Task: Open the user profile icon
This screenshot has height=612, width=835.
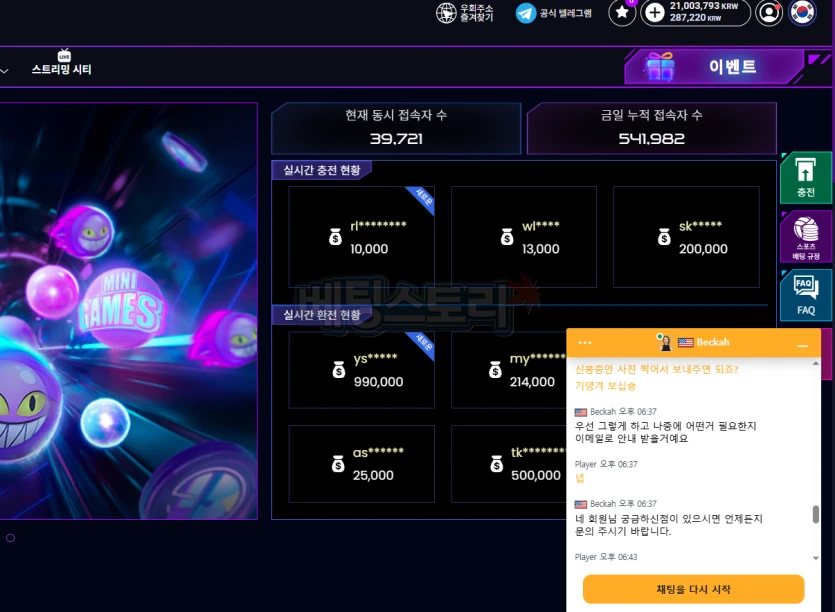Action: pyautogui.click(x=769, y=13)
